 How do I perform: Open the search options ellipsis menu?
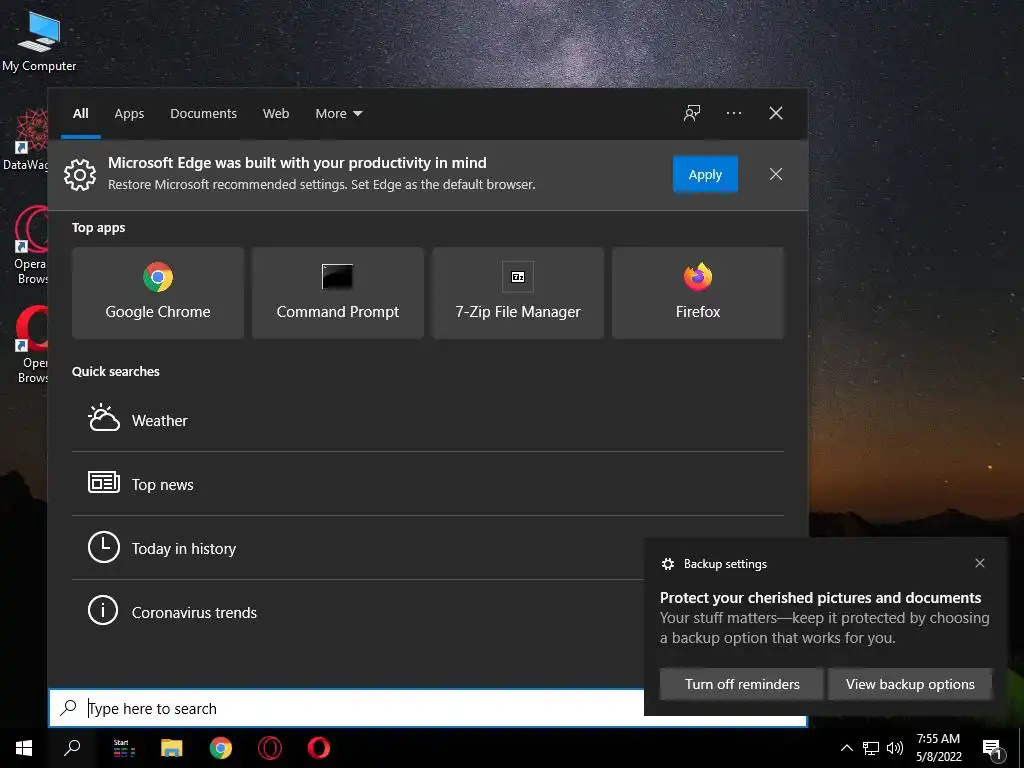(x=734, y=113)
